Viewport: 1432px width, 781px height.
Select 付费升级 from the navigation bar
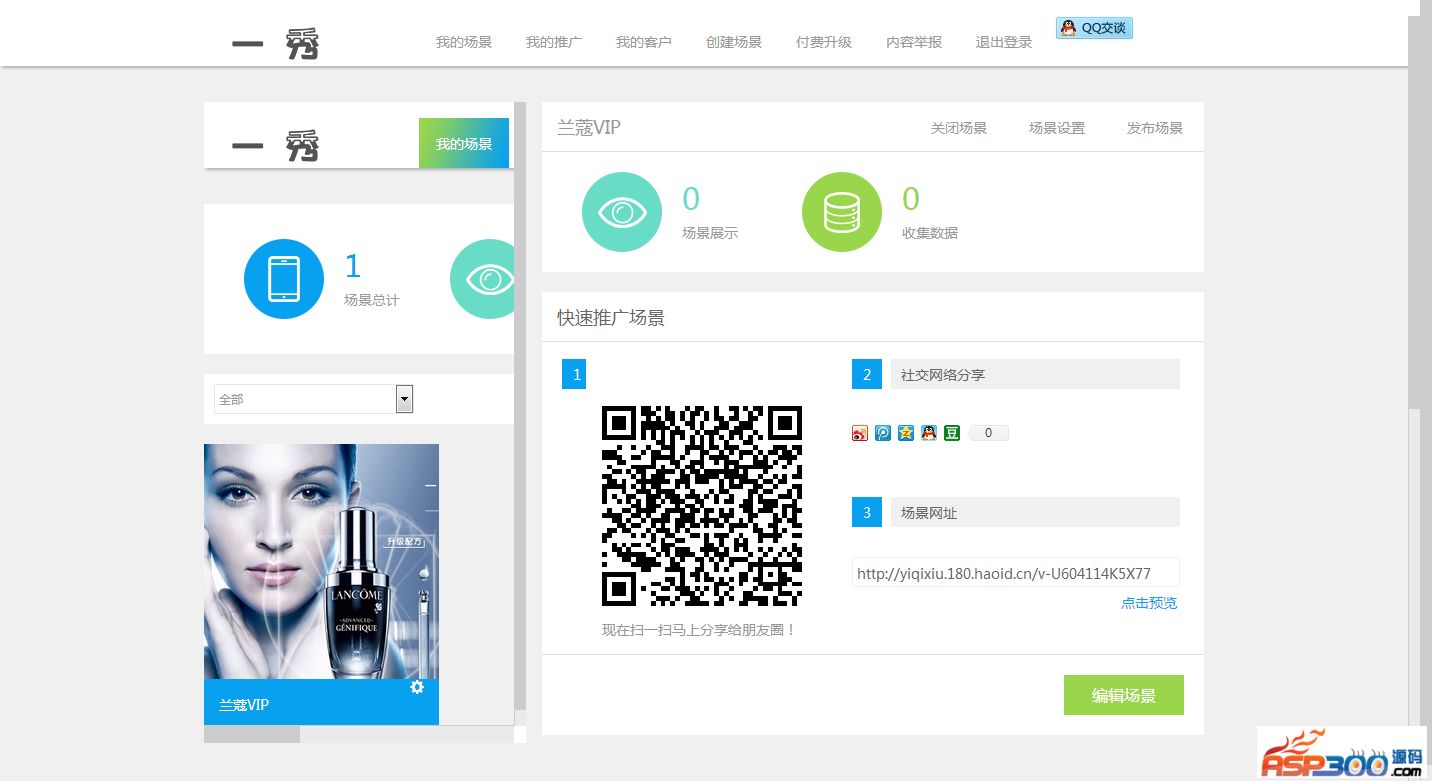pos(824,42)
